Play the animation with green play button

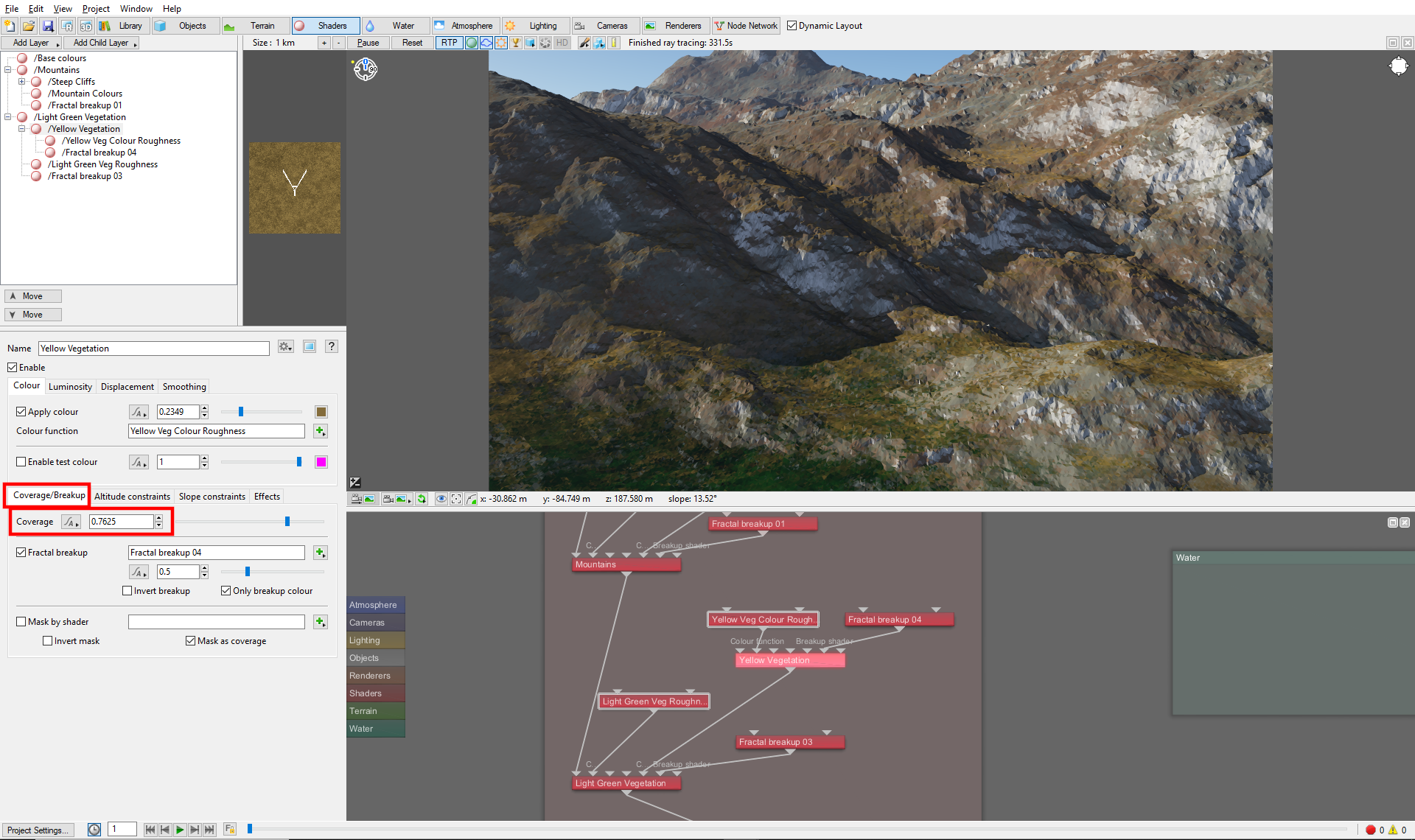[x=180, y=830]
